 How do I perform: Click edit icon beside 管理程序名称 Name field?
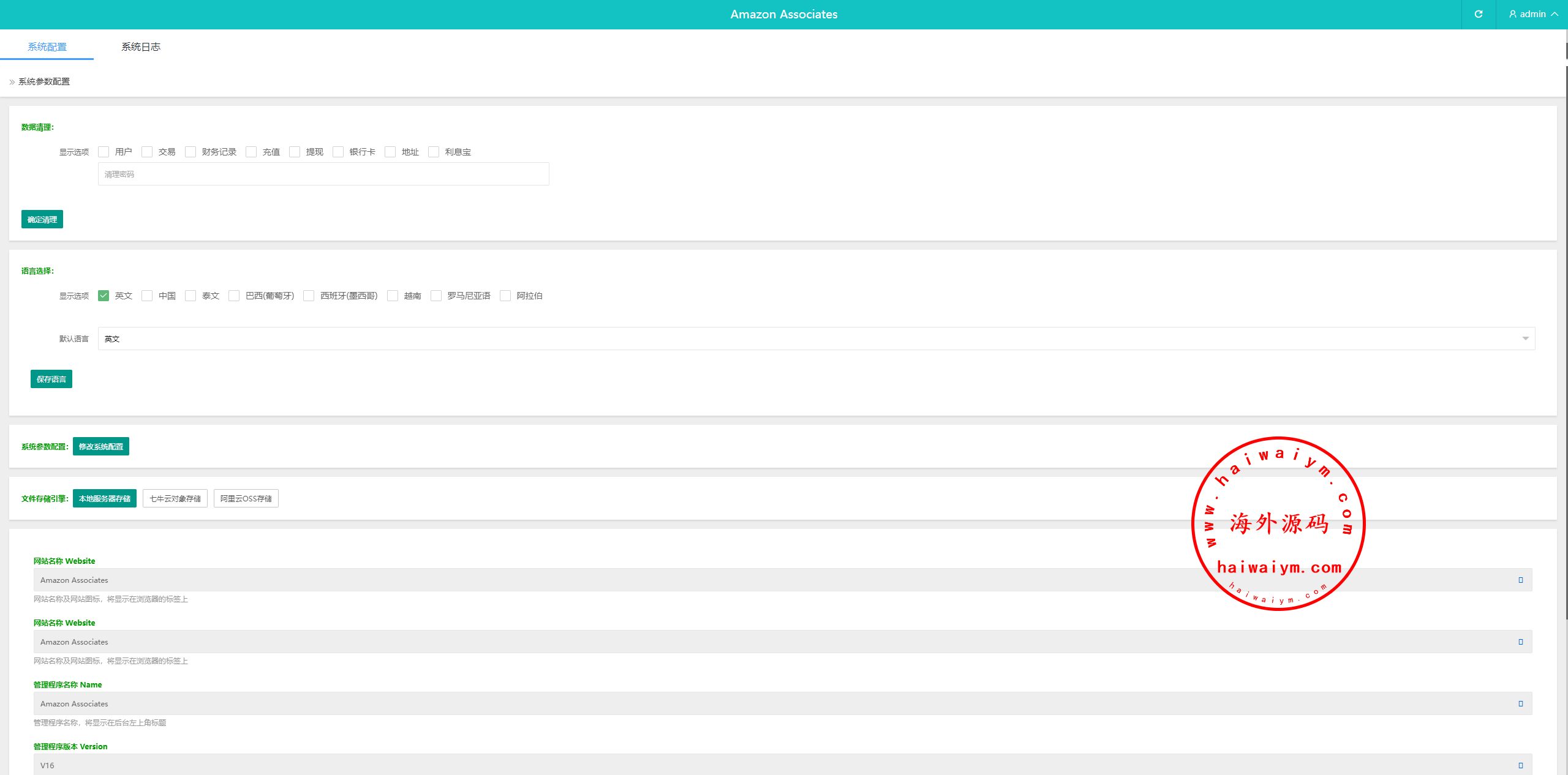(x=1520, y=703)
